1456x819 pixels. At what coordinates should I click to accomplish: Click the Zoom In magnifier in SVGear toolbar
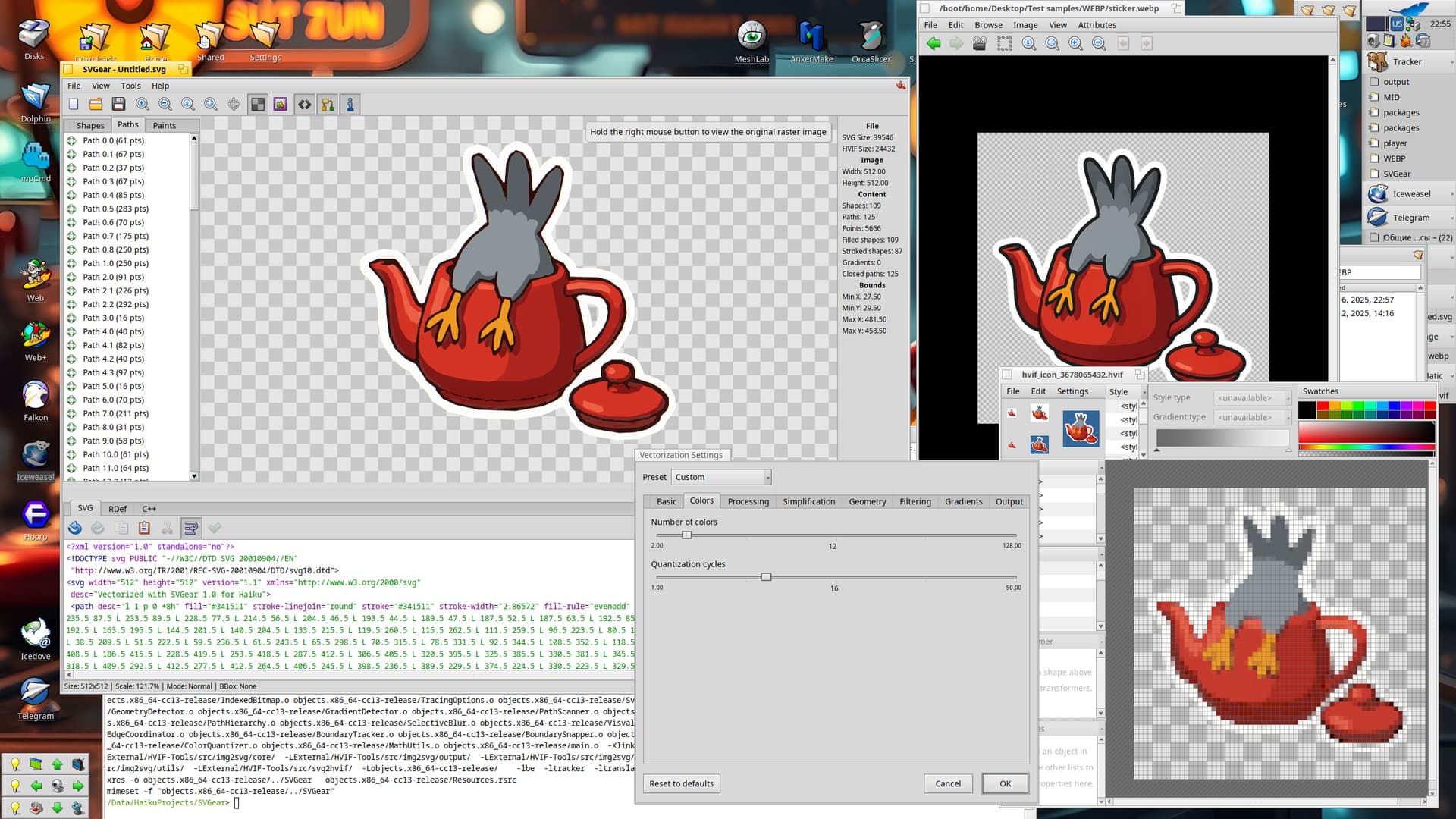point(142,105)
